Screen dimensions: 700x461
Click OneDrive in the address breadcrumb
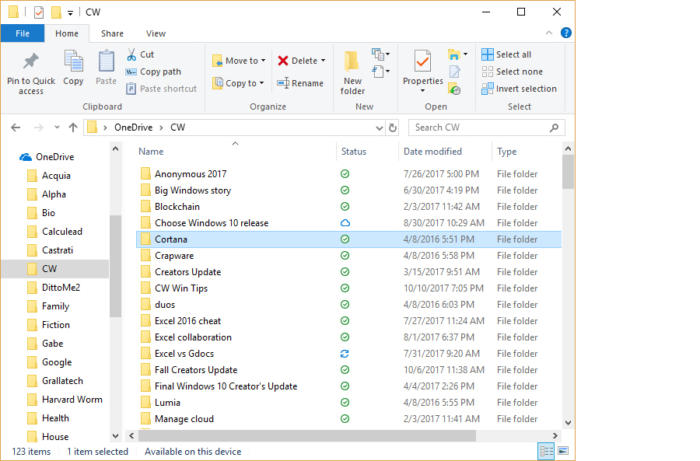133,128
